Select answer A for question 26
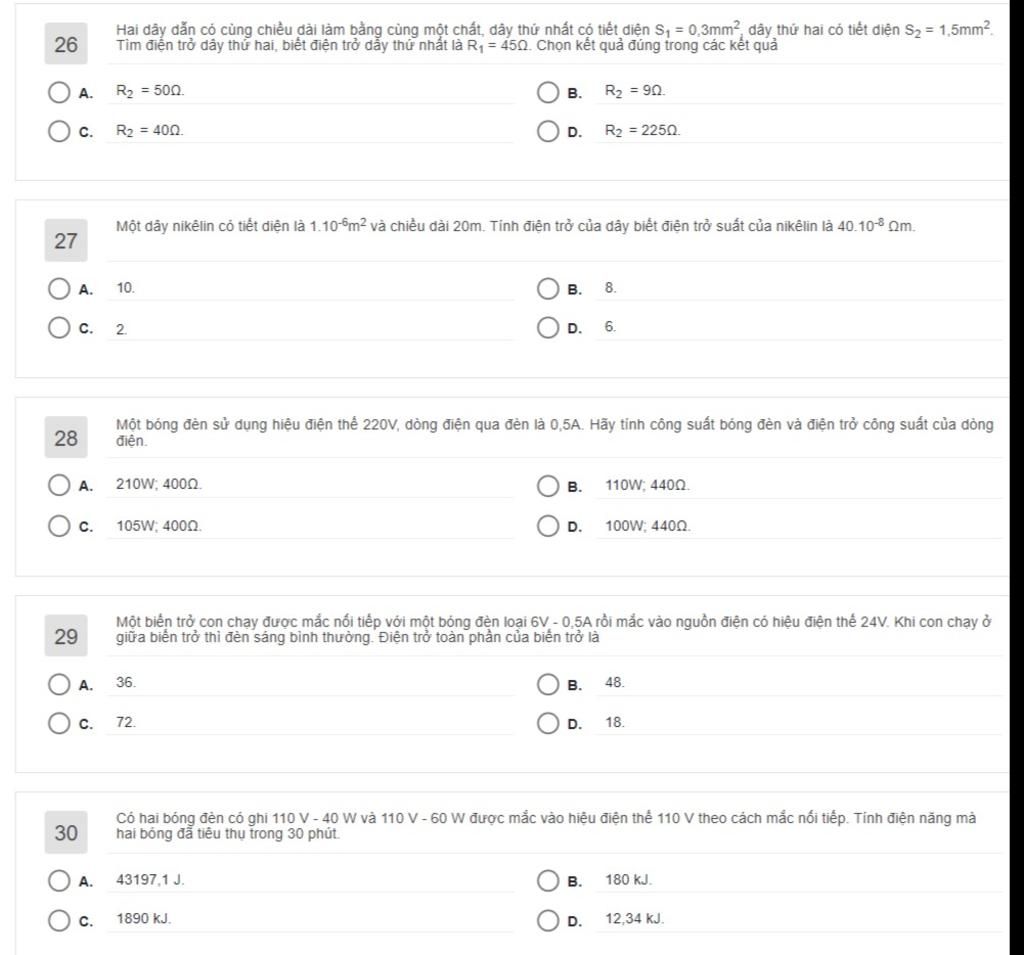 [60, 93]
